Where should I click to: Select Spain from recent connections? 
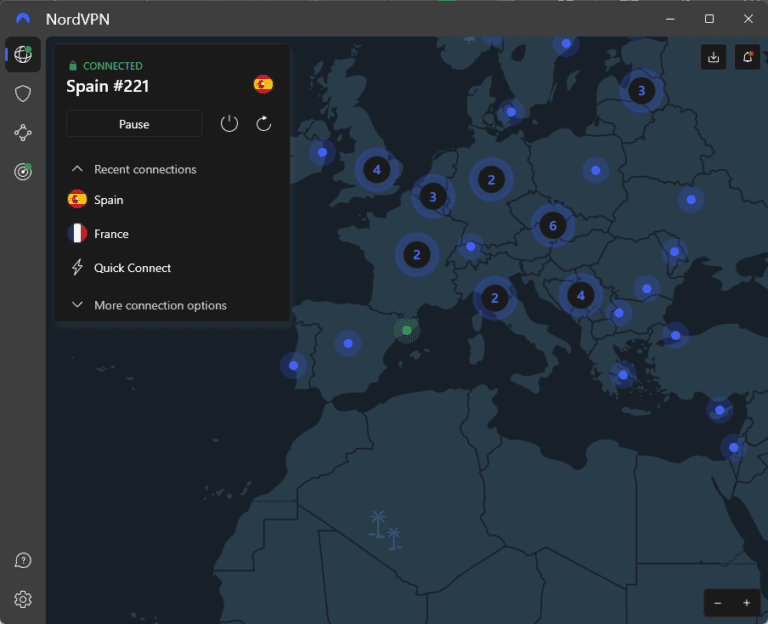coord(108,200)
